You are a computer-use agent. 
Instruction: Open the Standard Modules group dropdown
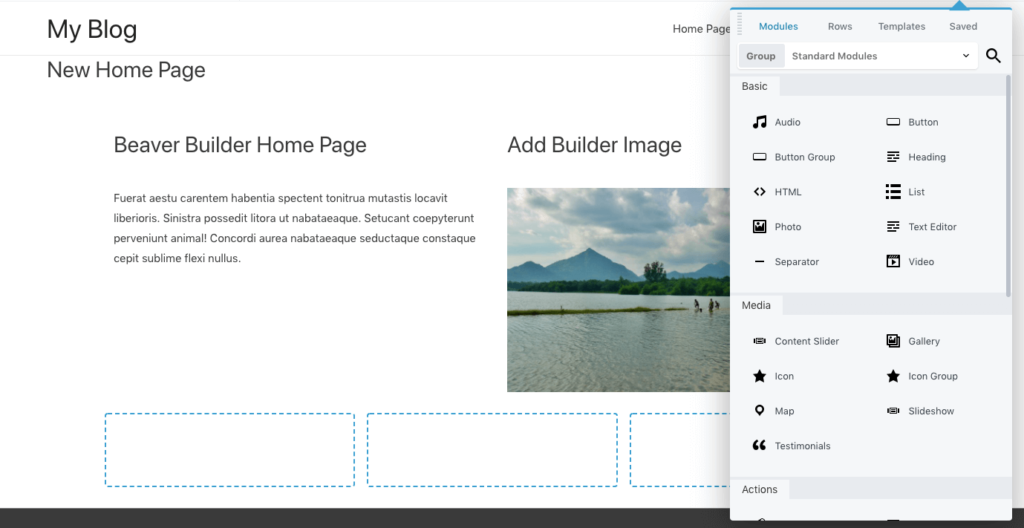pos(881,56)
